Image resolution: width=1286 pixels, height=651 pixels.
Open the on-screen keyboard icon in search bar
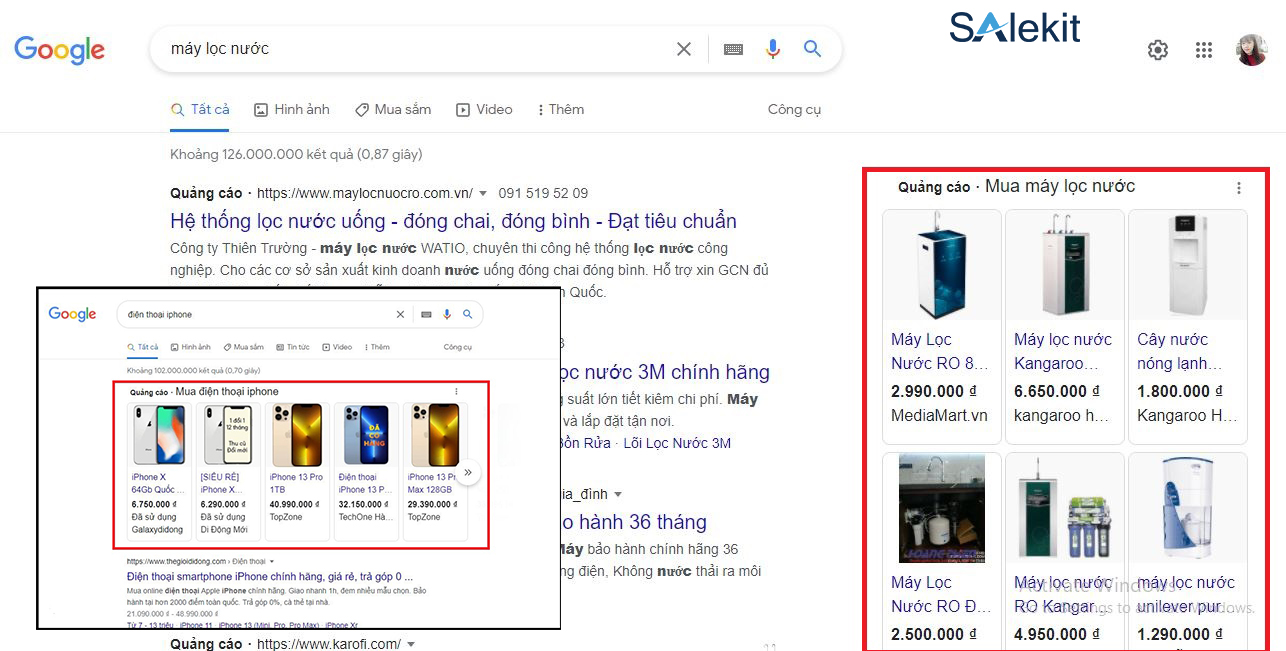[x=732, y=48]
